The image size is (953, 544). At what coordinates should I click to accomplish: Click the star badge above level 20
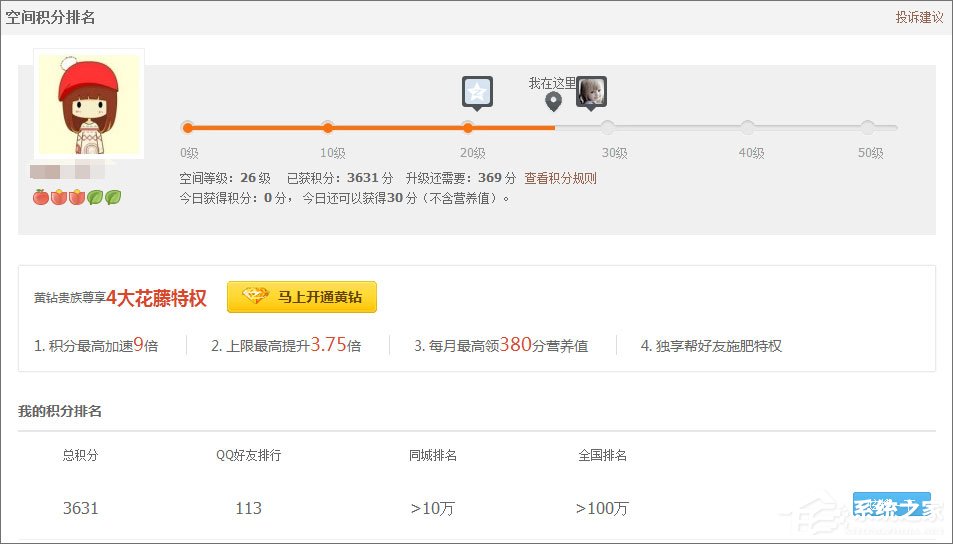(477, 92)
